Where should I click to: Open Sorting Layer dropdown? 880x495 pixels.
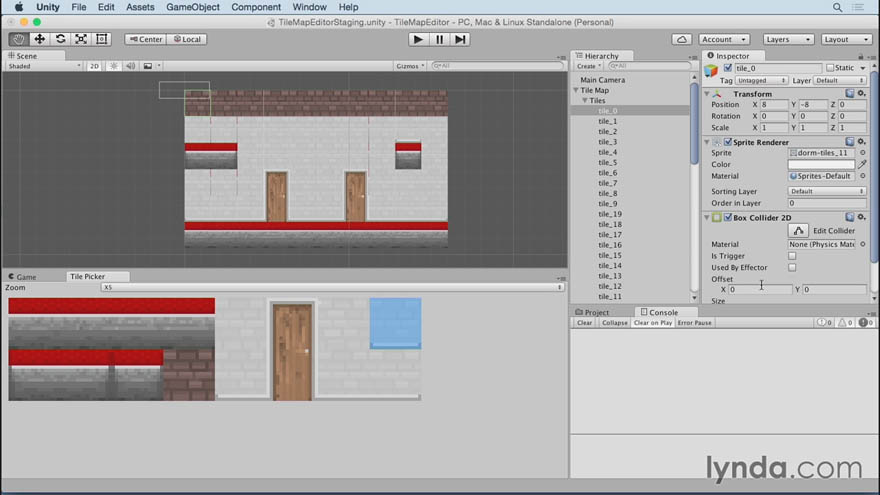click(827, 191)
